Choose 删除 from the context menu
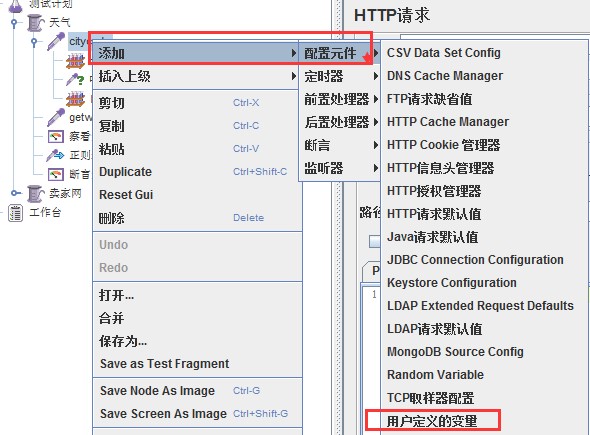 tap(197, 218)
